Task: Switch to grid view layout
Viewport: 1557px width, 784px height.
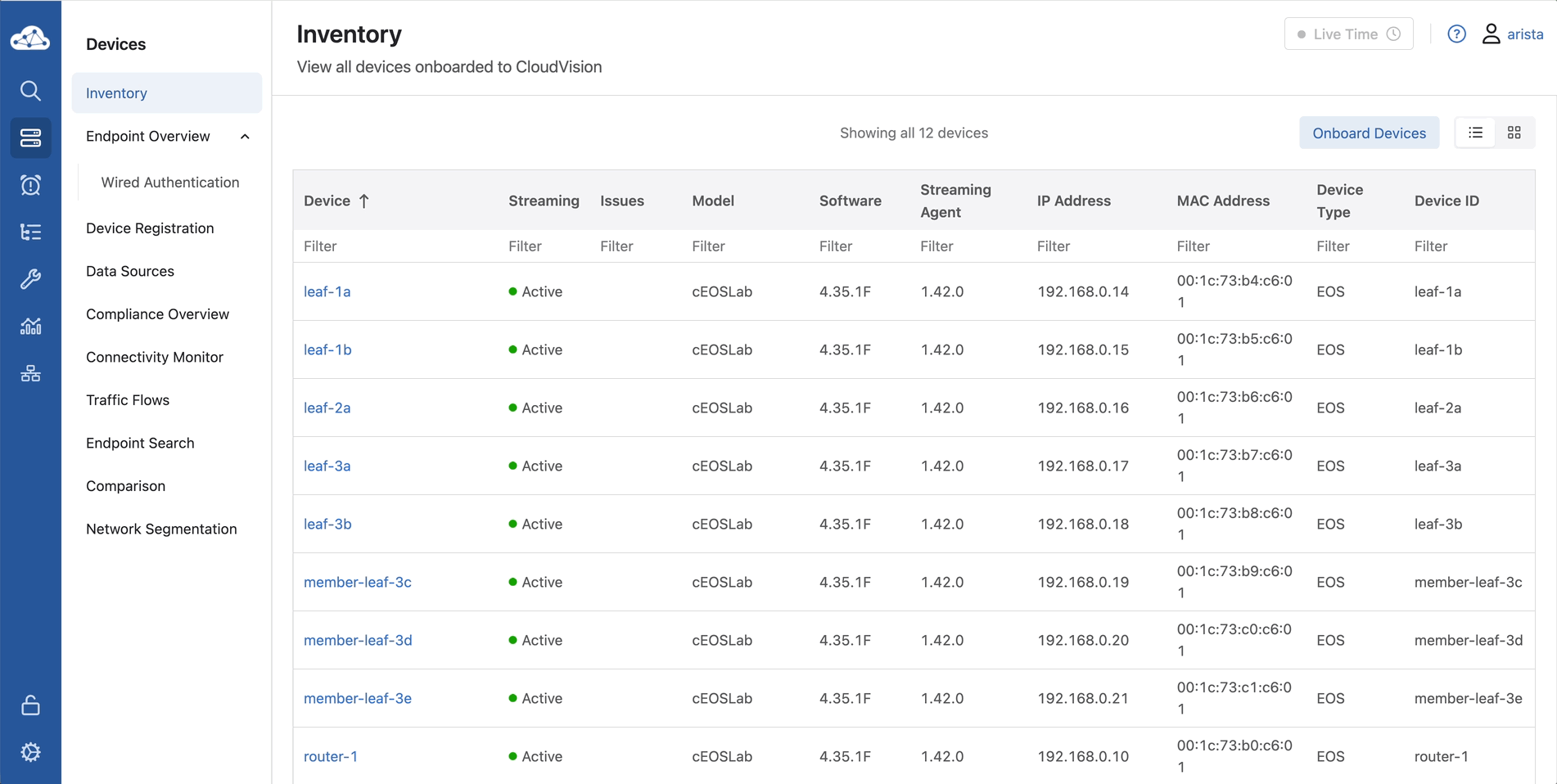Action: [1514, 133]
